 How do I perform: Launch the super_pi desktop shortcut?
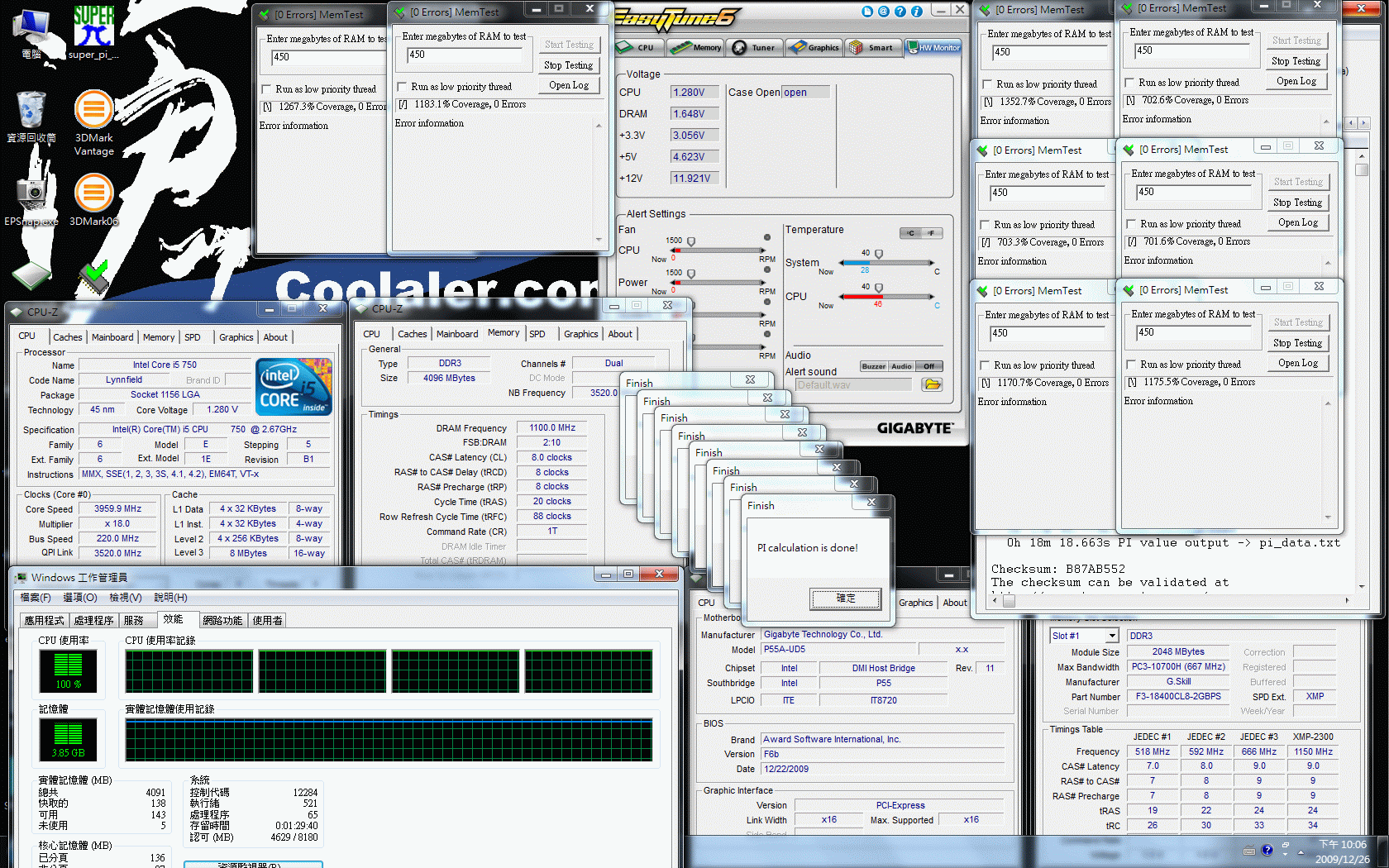tap(93, 33)
